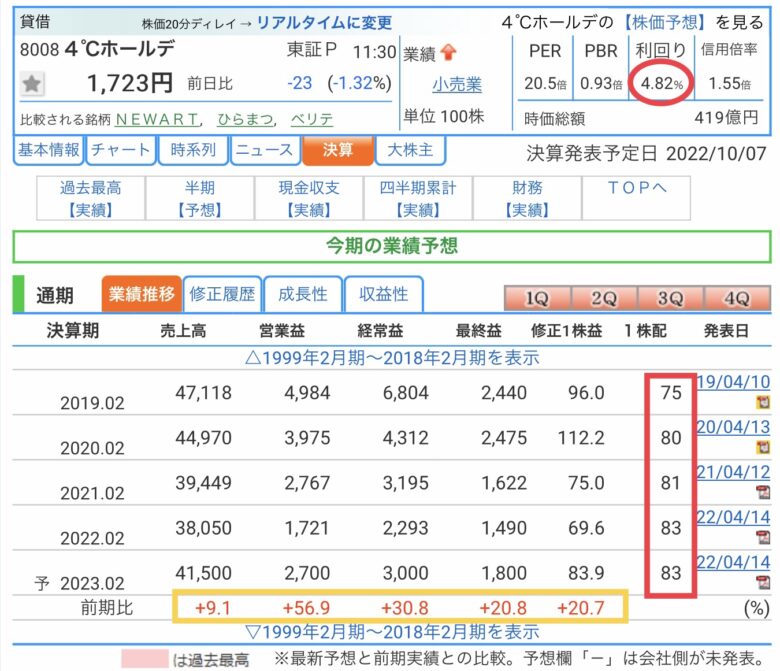
Task: Open compared stock ひらまつ
Action: click(x=245, y=119)
